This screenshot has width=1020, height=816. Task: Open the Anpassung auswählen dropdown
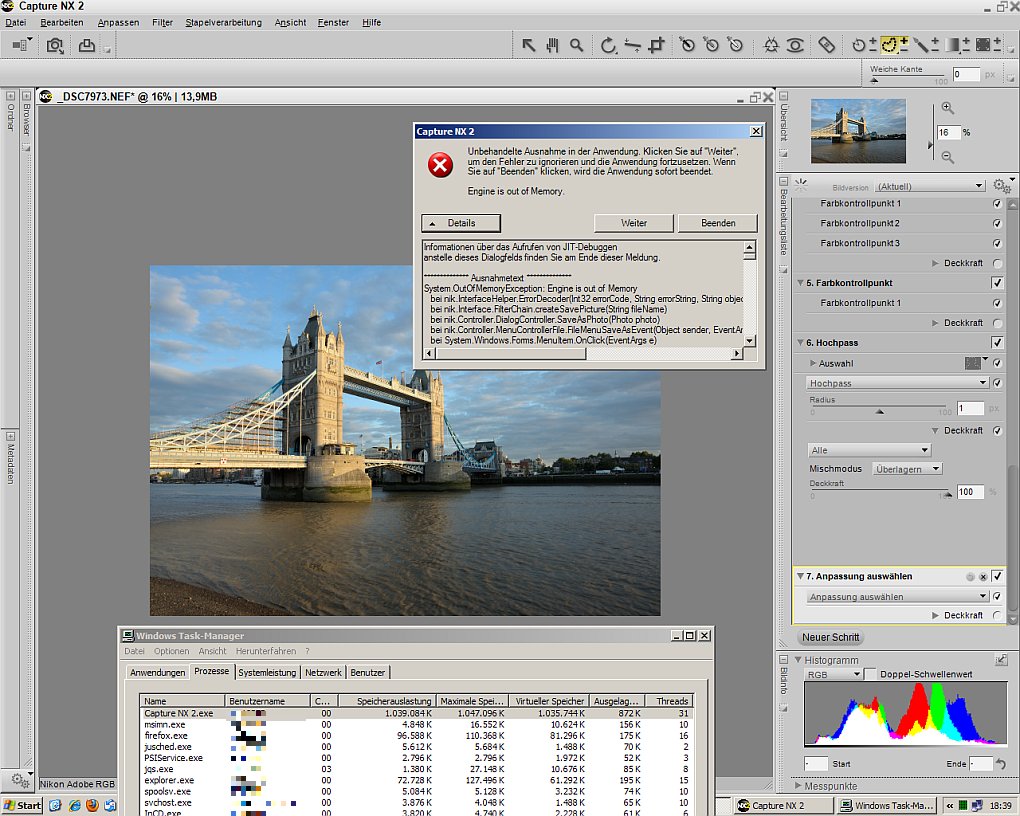(897, 596)
